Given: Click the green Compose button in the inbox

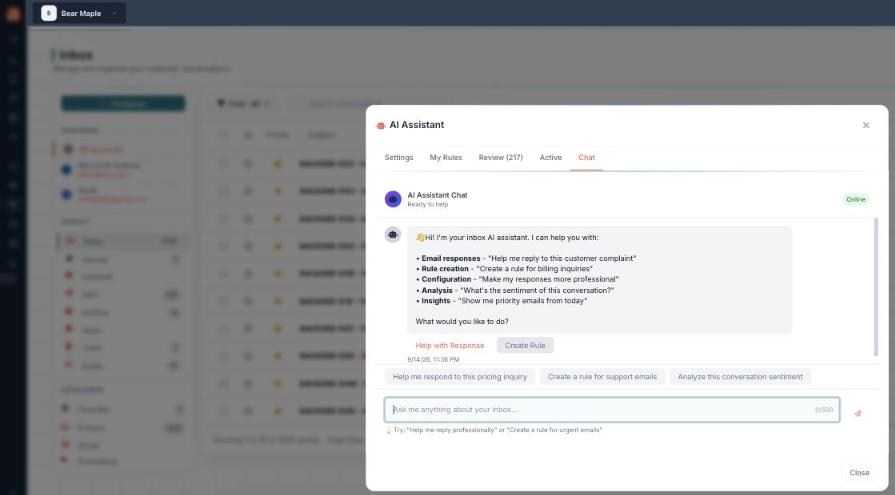Looking at the screenshot, I should tap(123, 103).
